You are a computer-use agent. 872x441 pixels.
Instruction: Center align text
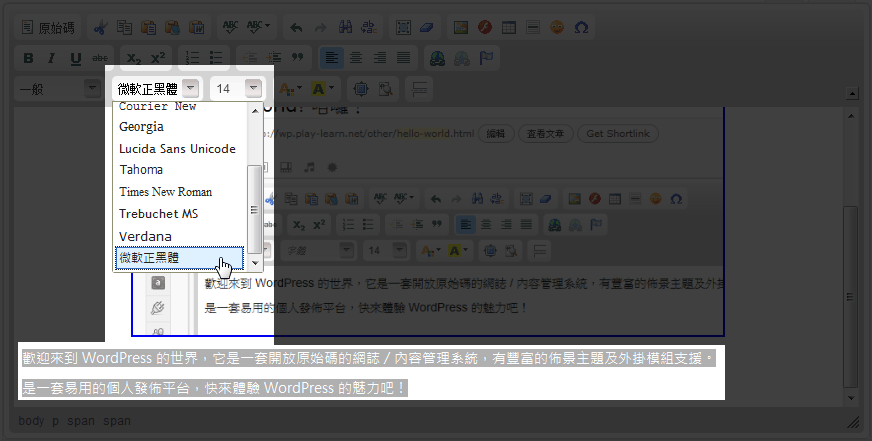(355, 58)
